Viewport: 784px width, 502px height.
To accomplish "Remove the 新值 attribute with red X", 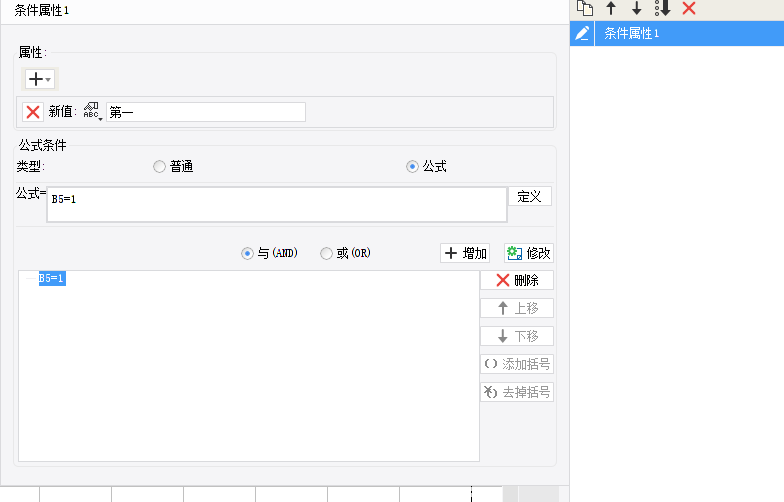I will click(x=33, y=112).
